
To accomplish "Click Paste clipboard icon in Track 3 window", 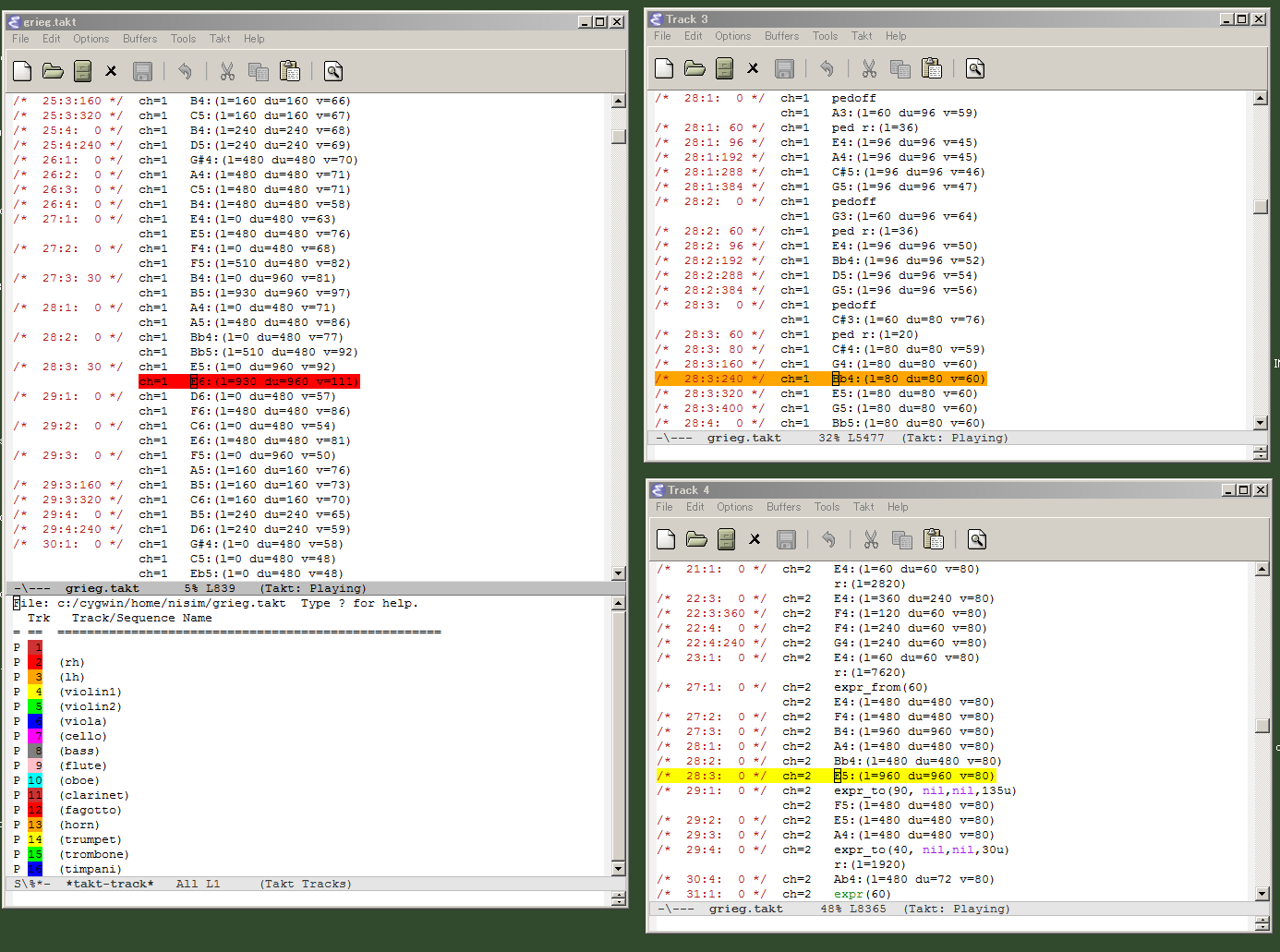I will (932, 68).
